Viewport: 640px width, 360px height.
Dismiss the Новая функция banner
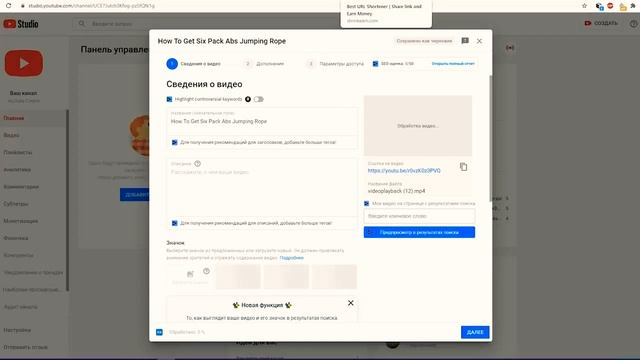click(351, 303)
